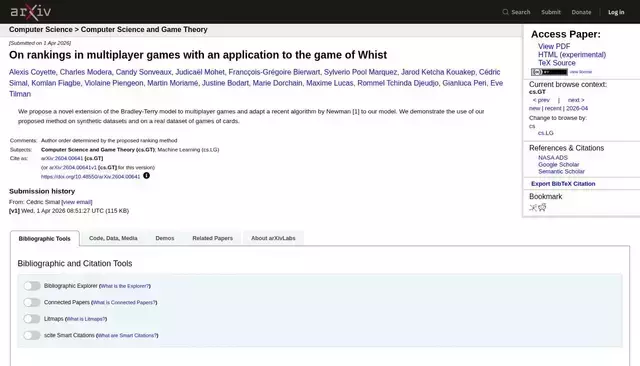The height and width of the screenshot is (366, 640).
Task: Click author Gianluca Peri
Action: [464, 83]
